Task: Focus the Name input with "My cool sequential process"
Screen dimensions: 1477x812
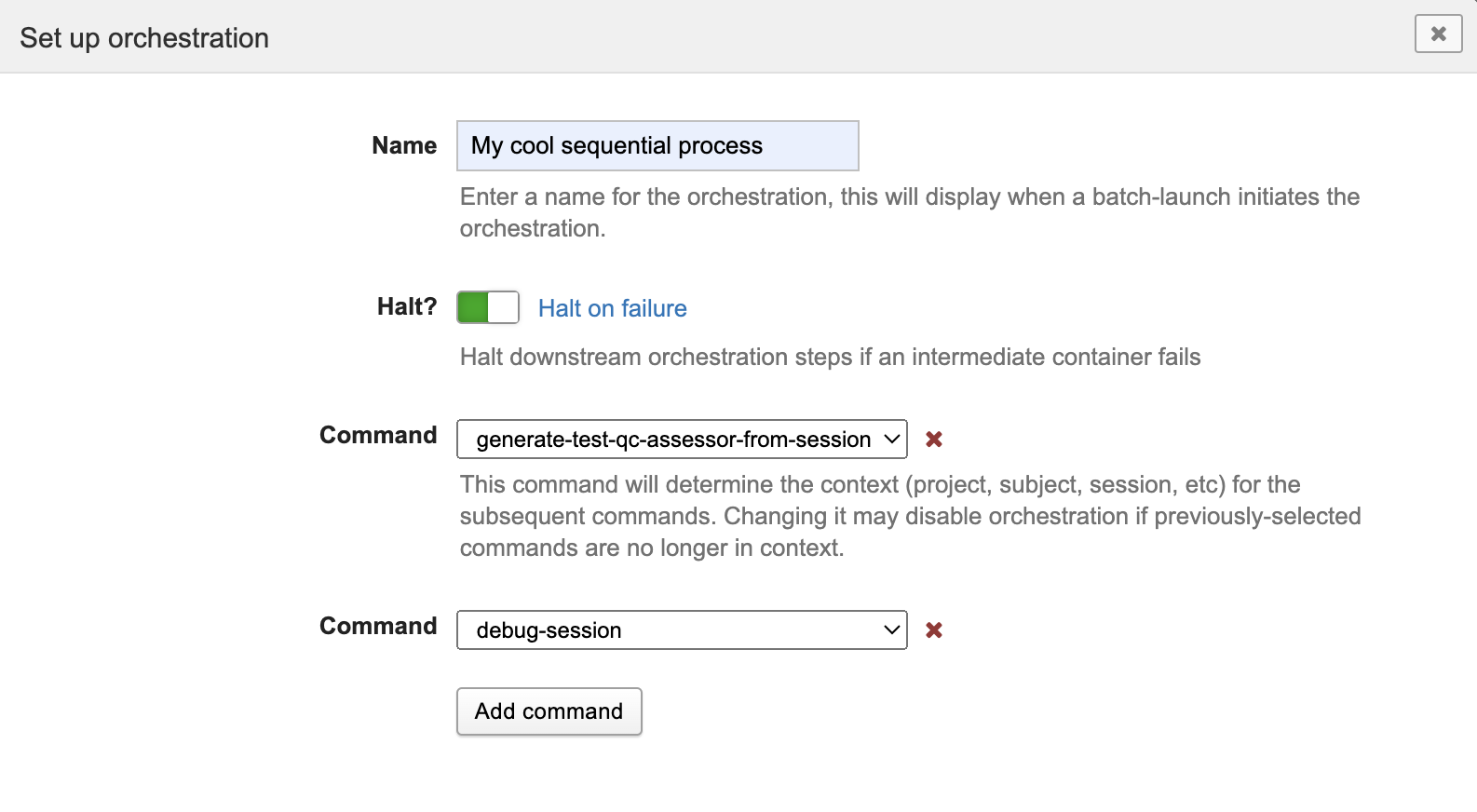Action: [x=657, y=146]
